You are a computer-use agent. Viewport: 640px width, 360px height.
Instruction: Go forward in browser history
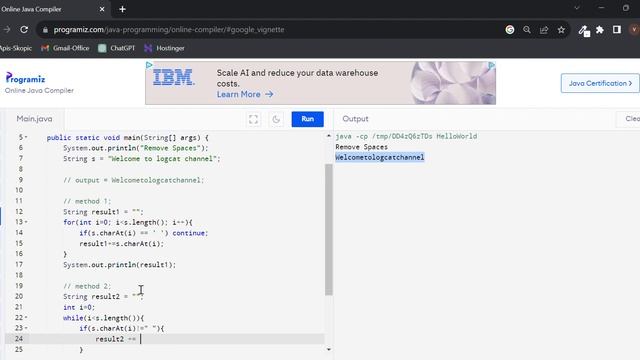coord(7,29)
